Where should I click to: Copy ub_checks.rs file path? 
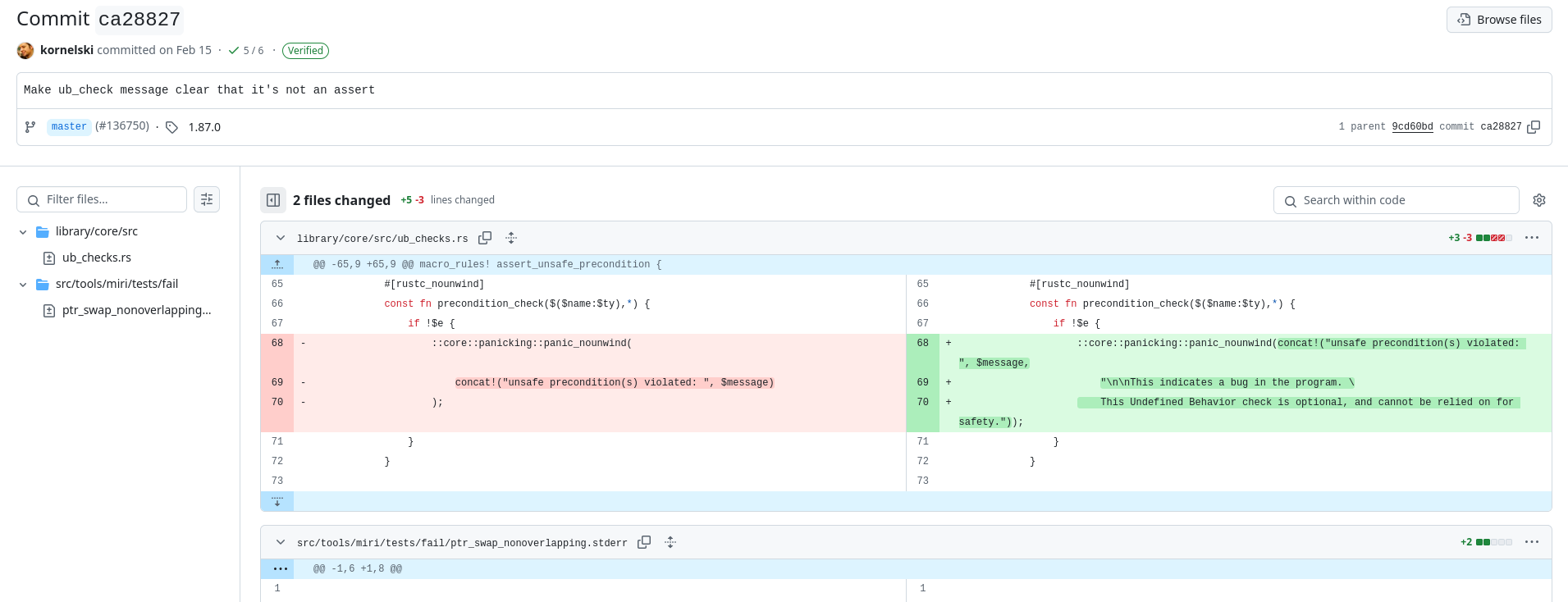pos(485,238)
